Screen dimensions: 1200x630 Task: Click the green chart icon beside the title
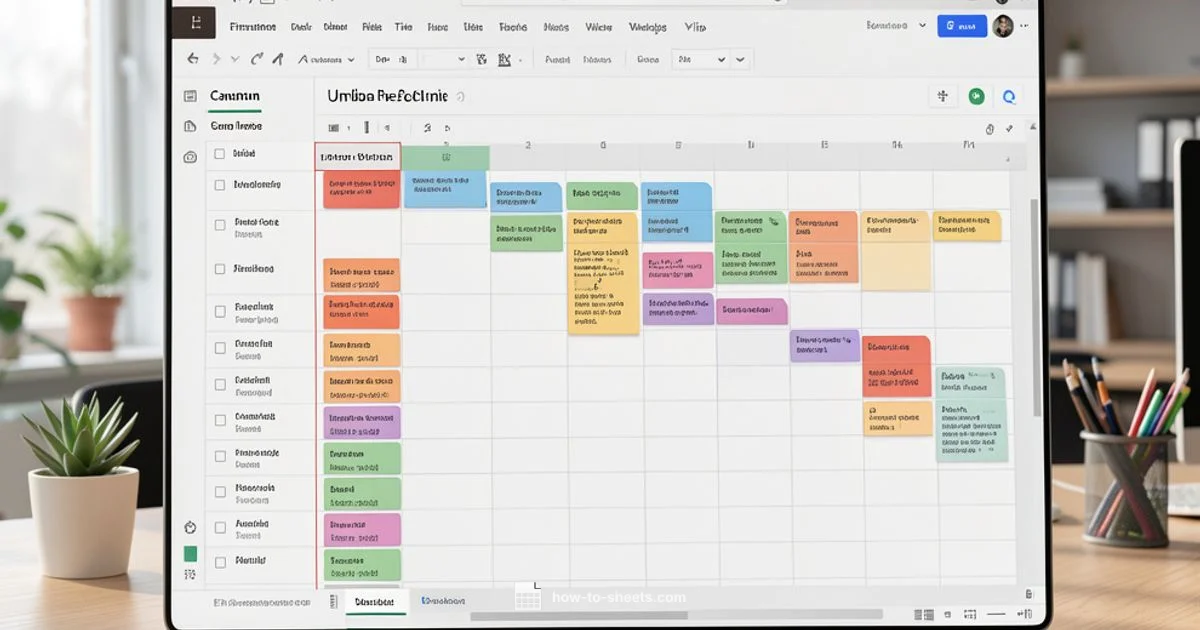[x=976, y=96]
